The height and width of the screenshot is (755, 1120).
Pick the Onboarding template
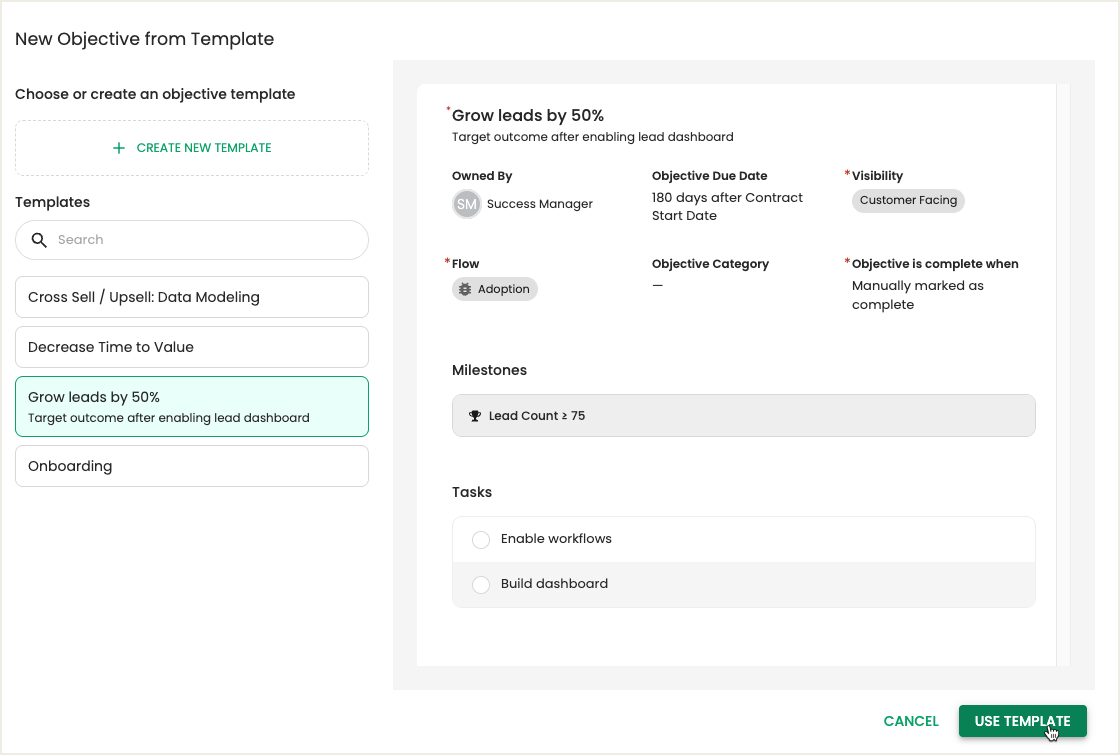pyautogui.click(x=192, y=466)
